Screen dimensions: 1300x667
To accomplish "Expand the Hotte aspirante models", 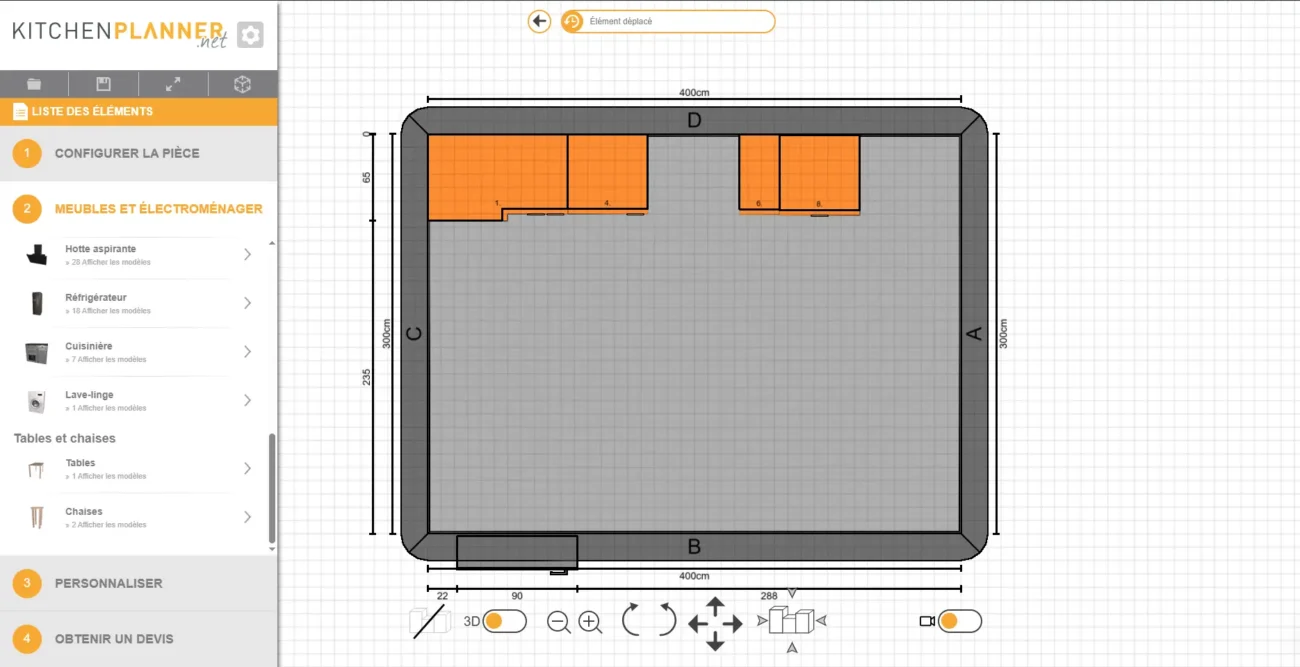I will click(x=247, y=255).
